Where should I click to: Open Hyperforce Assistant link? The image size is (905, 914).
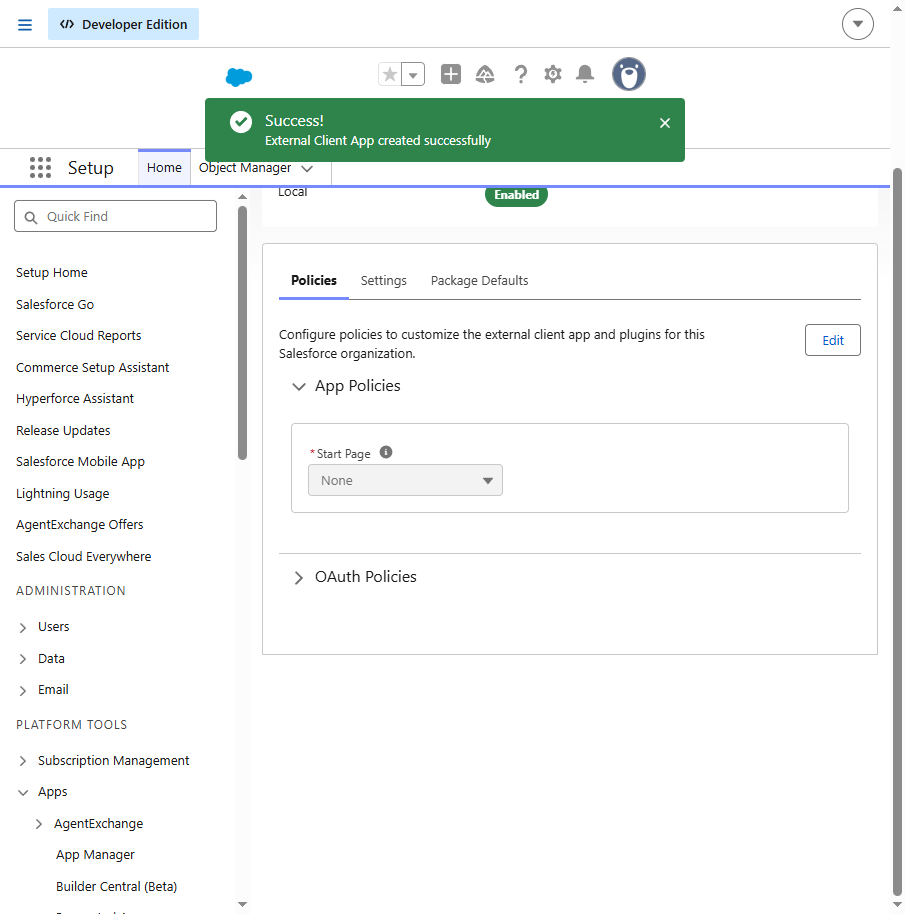pyautogui.click(x=75, y=399)
